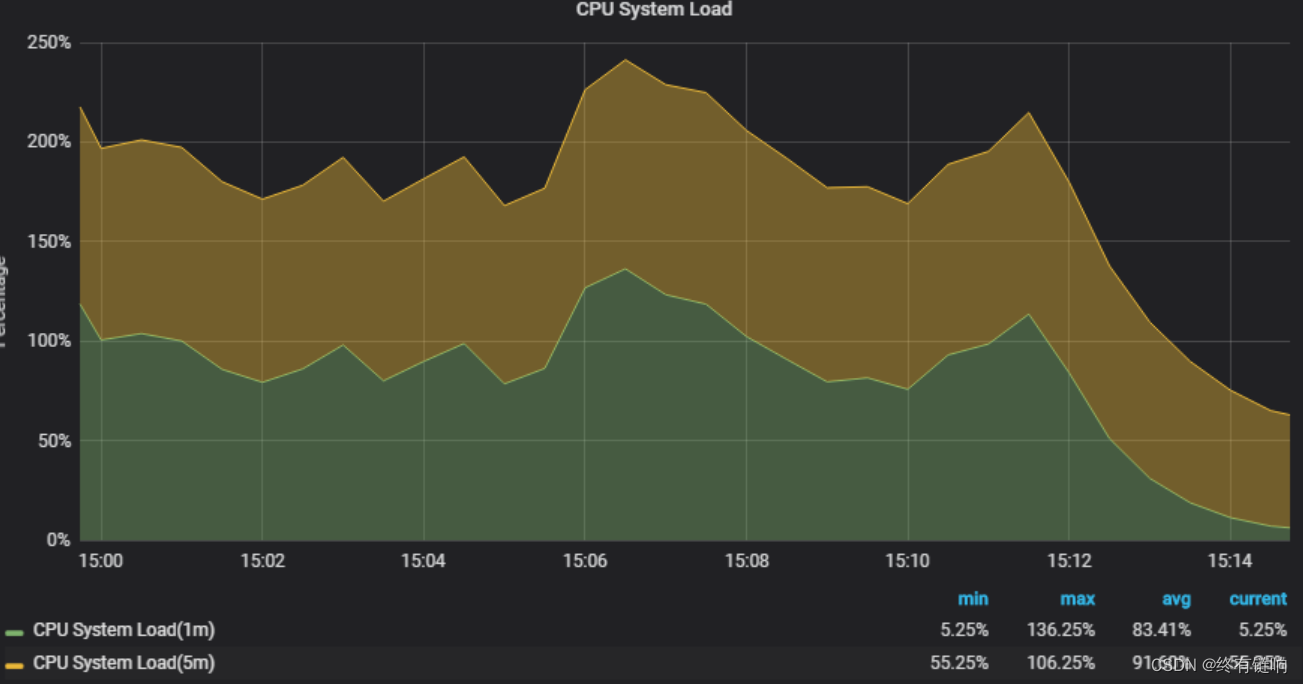
Task: Click the 15:04 time axis label
Action: [423, 561]
